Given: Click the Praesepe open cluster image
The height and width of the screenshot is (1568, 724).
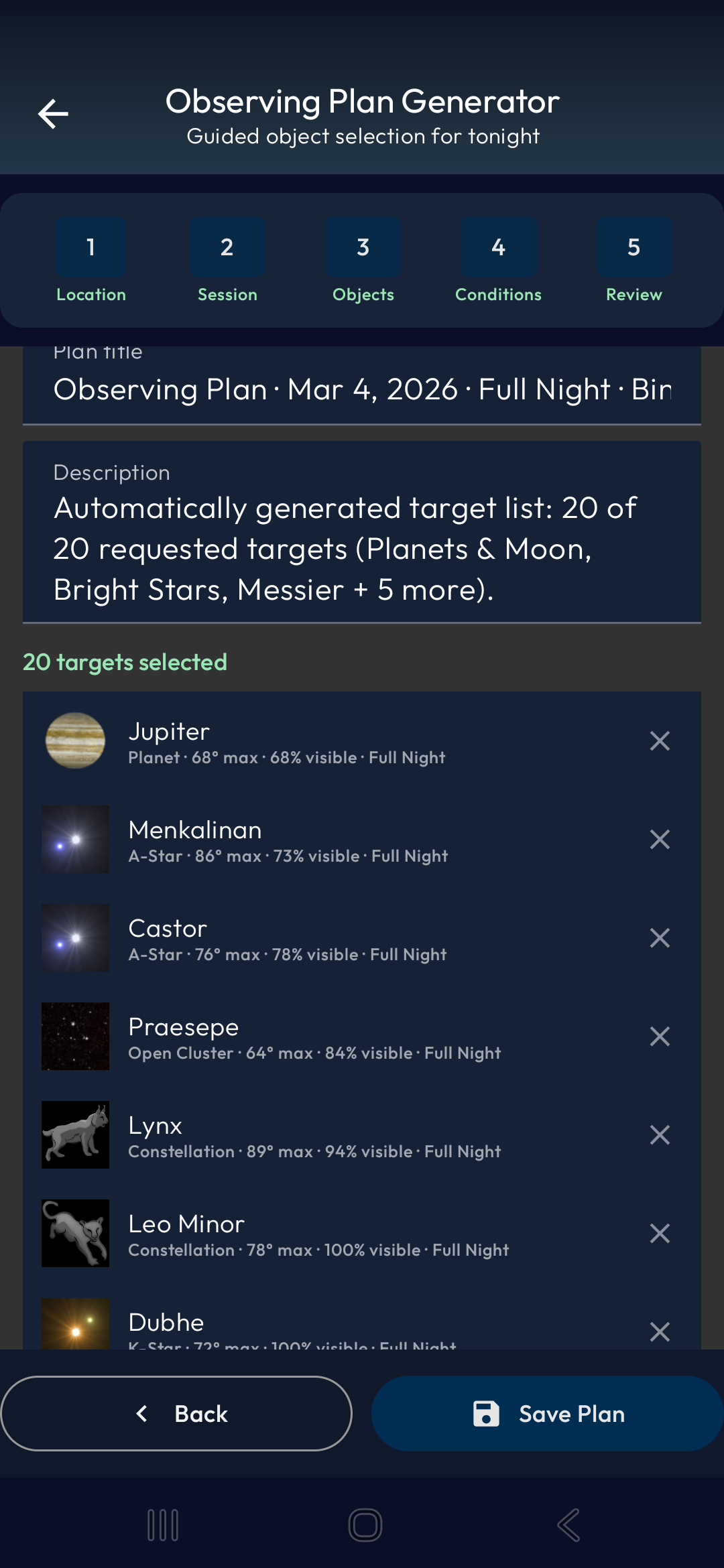Looking at the screenshot, I should tap(74, 1036).
